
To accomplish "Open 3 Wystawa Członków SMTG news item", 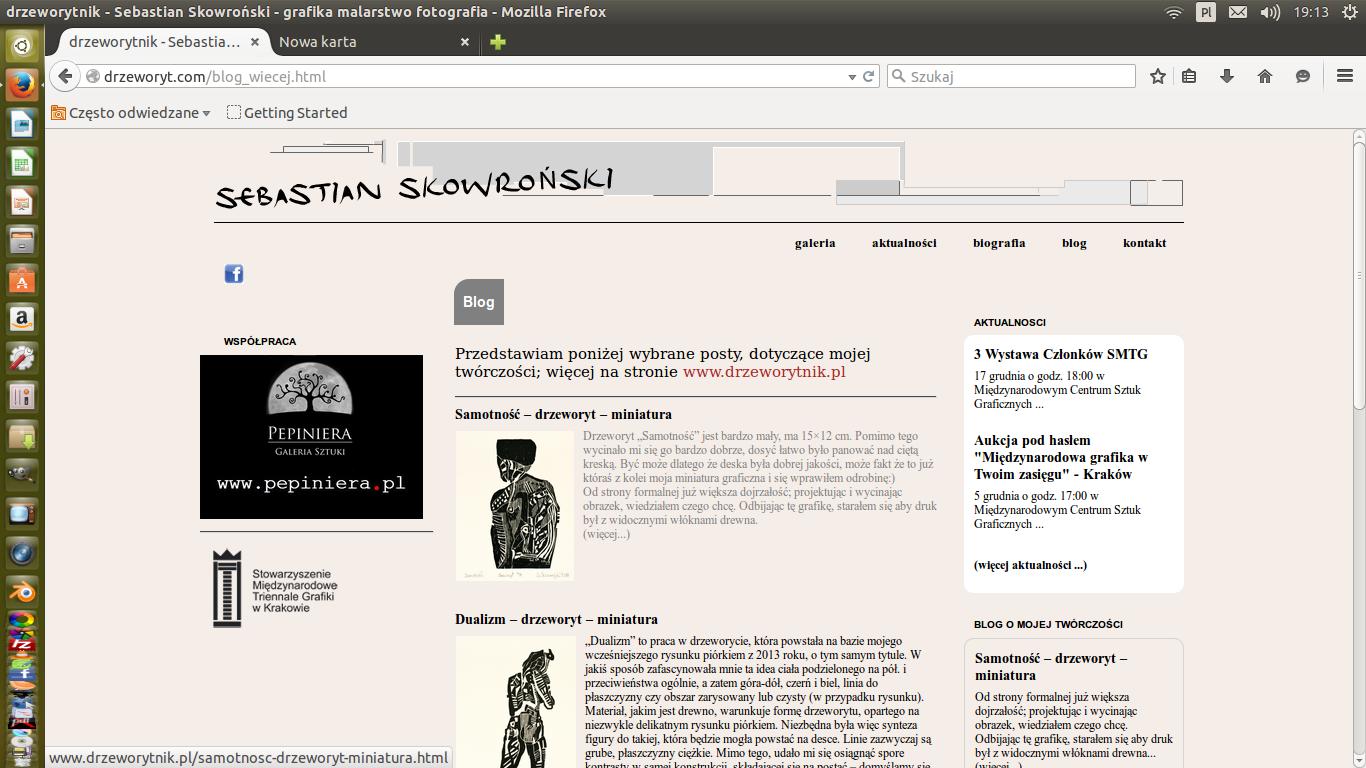I will 1061,354.
